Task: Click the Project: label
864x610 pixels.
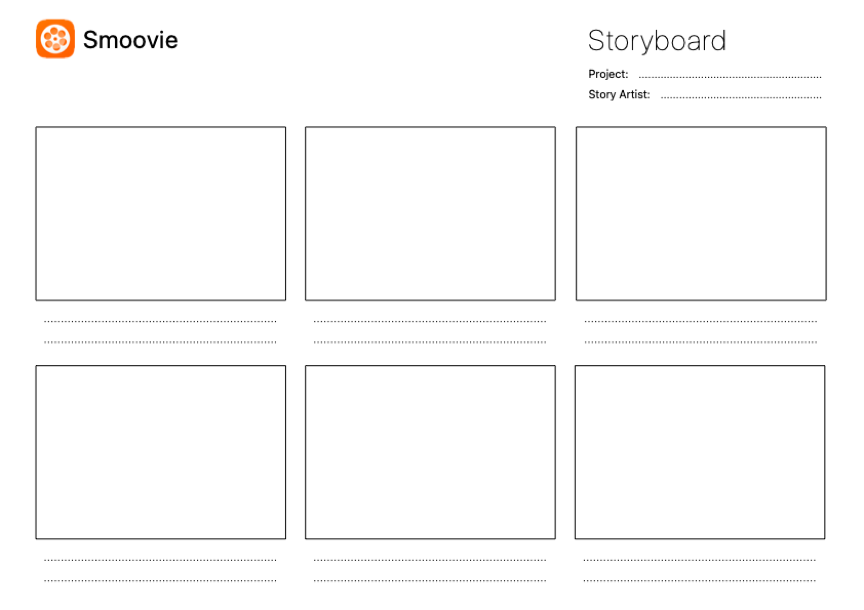Action: [608, 75]
